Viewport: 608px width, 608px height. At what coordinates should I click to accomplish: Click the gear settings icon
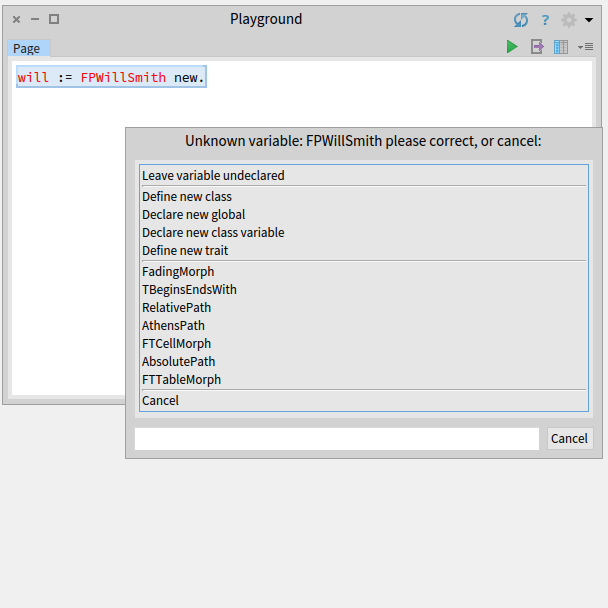[x=568, y=20]
